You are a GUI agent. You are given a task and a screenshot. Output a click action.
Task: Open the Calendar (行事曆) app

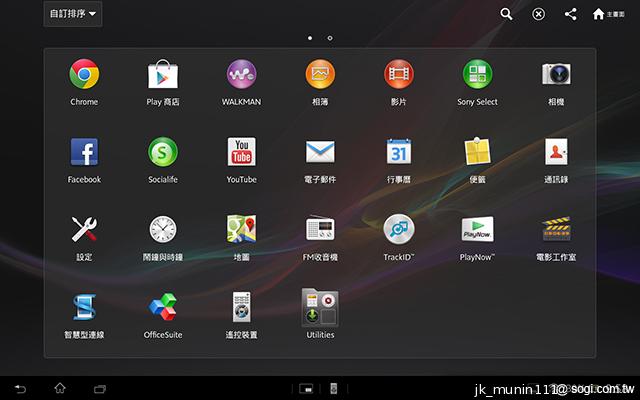(399, 152)
